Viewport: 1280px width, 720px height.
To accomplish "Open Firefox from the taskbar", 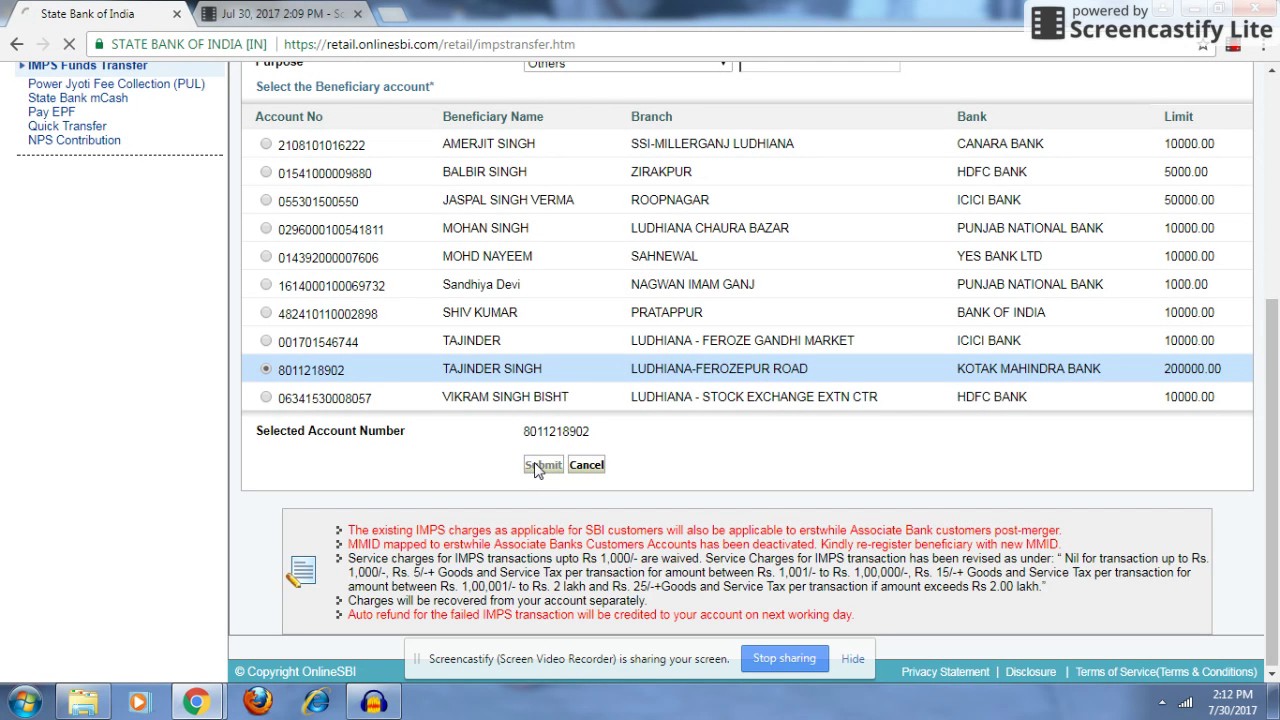I will pos(257,702).
